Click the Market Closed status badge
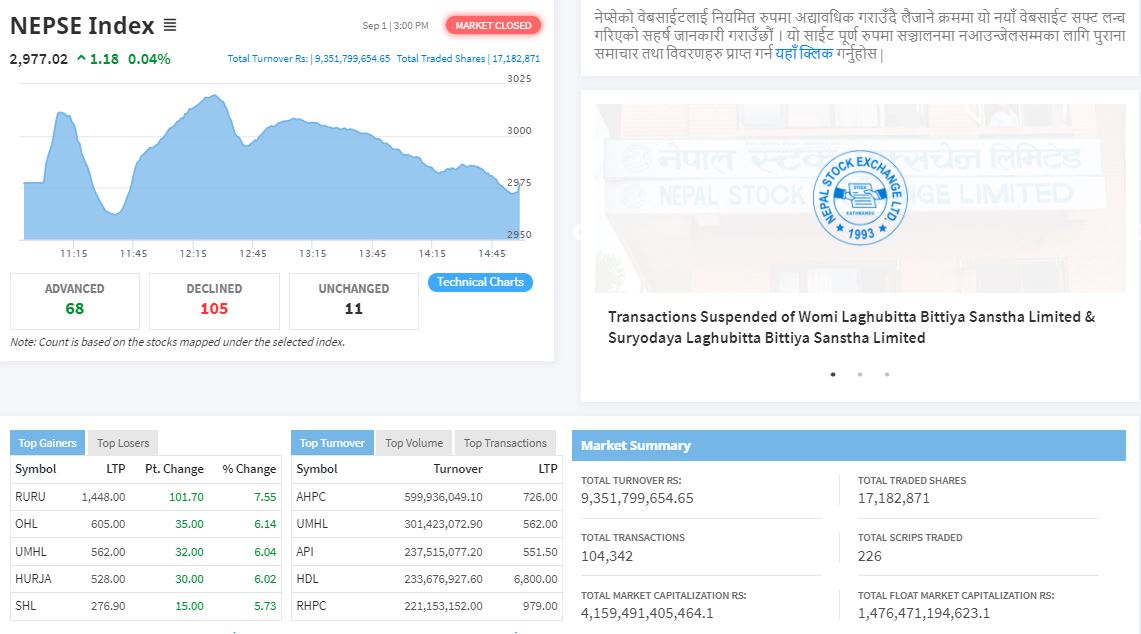1141x634 pixels. (x=493, y=25)
